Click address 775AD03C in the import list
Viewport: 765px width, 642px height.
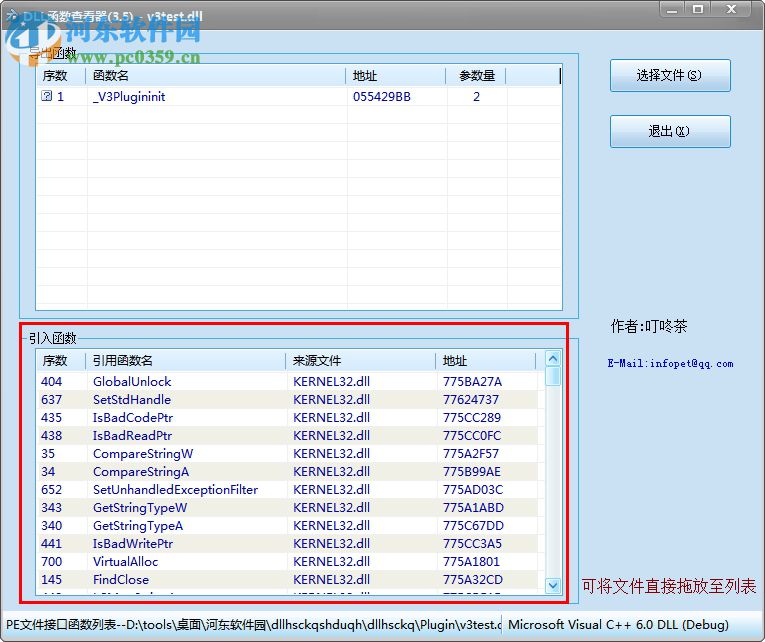pyautogui.click(x=473, y=489)
